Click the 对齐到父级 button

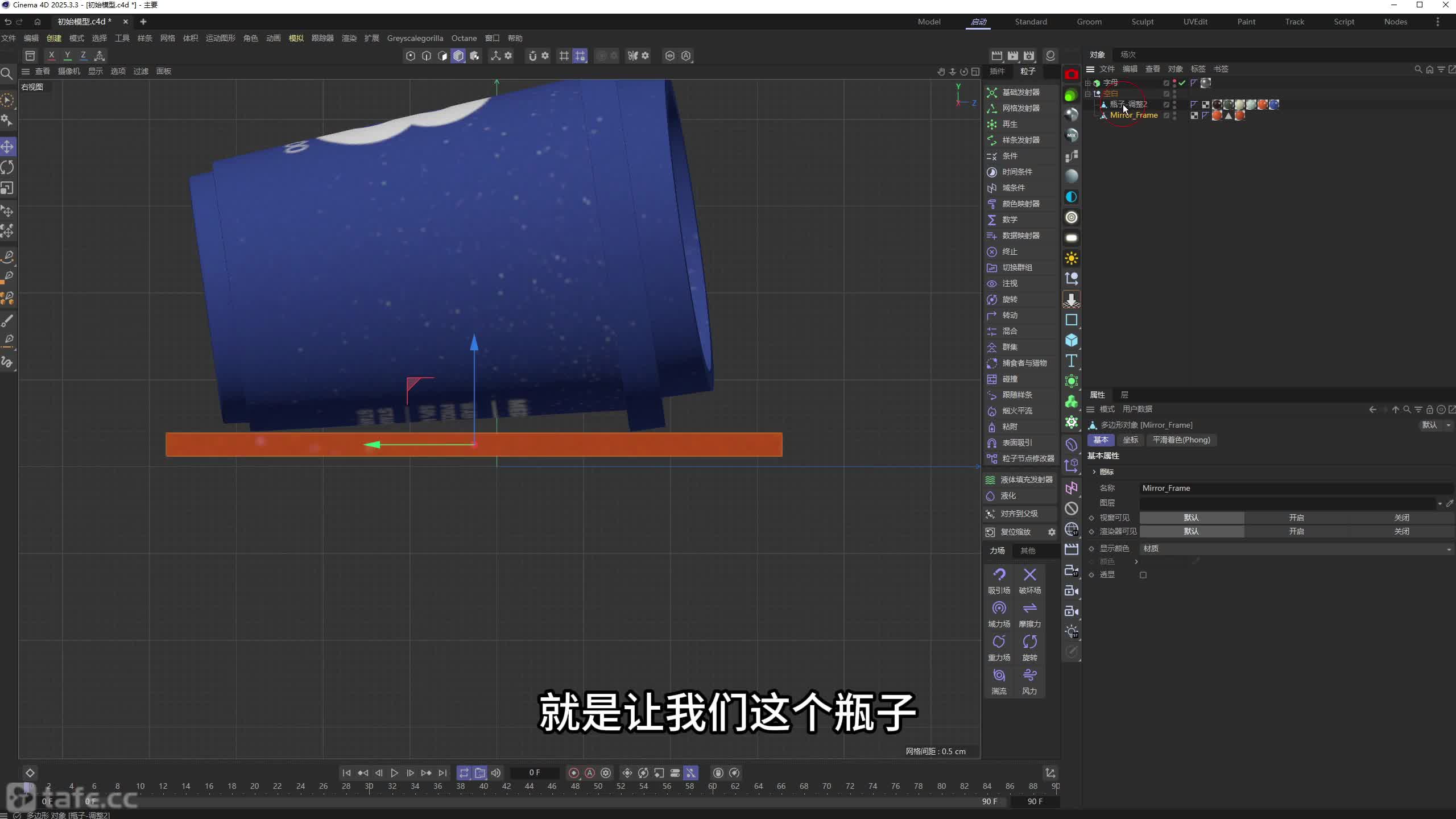(x=1019, y=514)
